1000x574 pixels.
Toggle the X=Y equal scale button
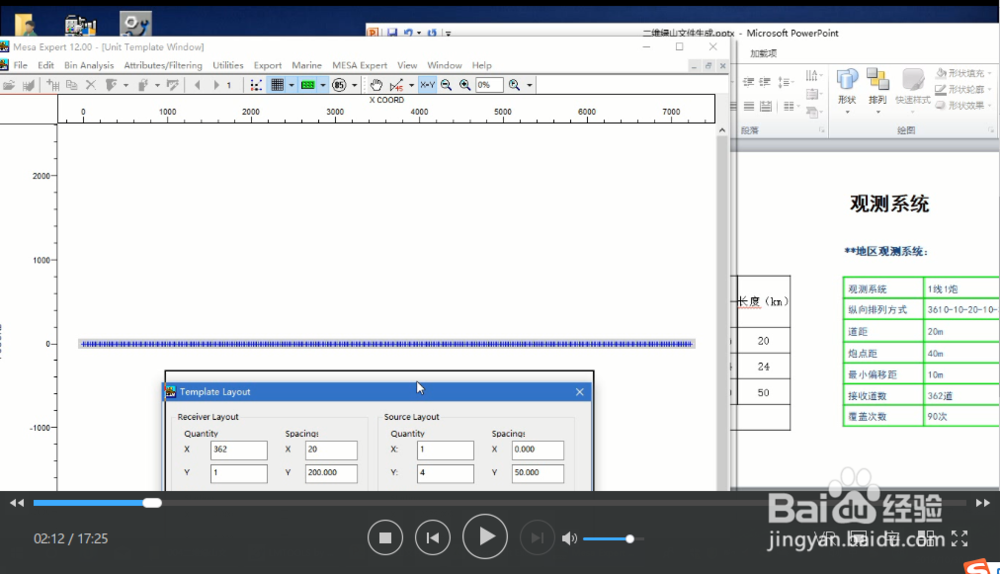[x=427, y=85]
